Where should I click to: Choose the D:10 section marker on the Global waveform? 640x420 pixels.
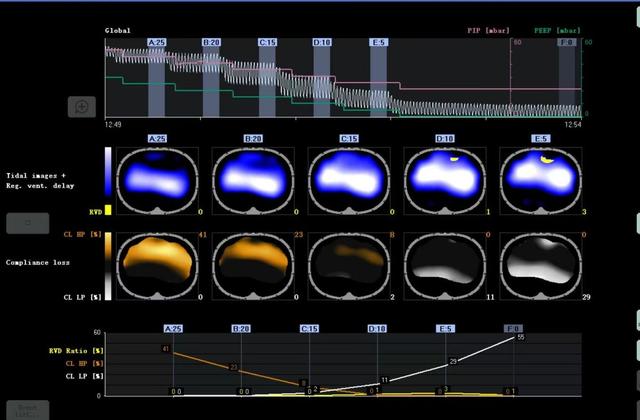pos(322,43)
